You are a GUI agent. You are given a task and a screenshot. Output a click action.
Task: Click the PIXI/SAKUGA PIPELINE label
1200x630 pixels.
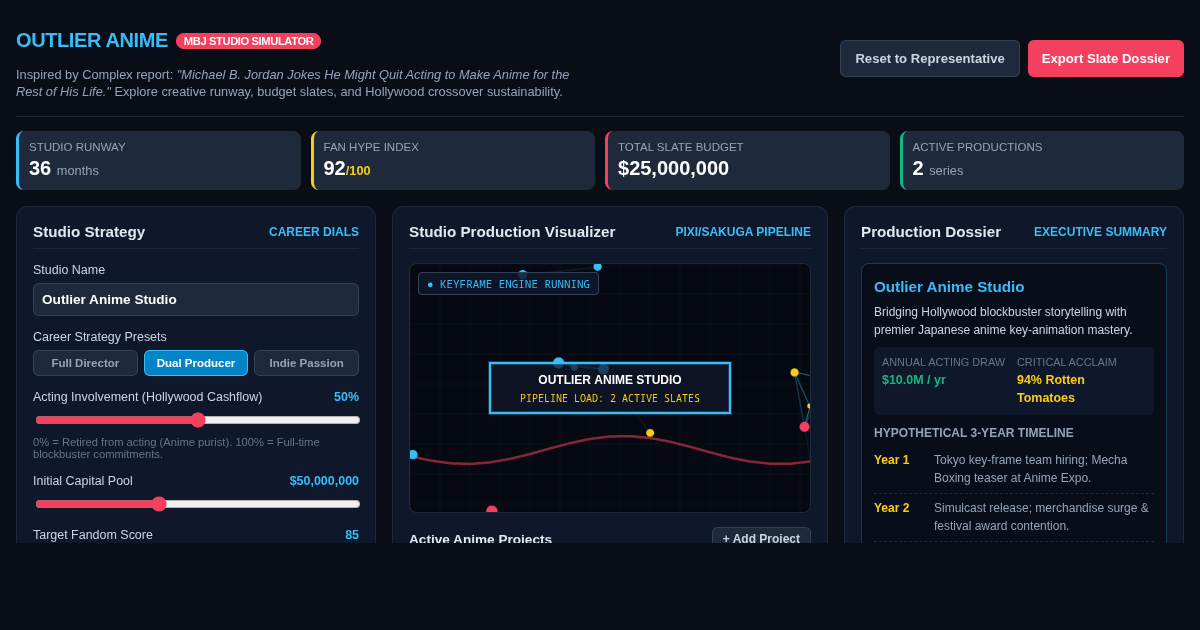(743, 232)
